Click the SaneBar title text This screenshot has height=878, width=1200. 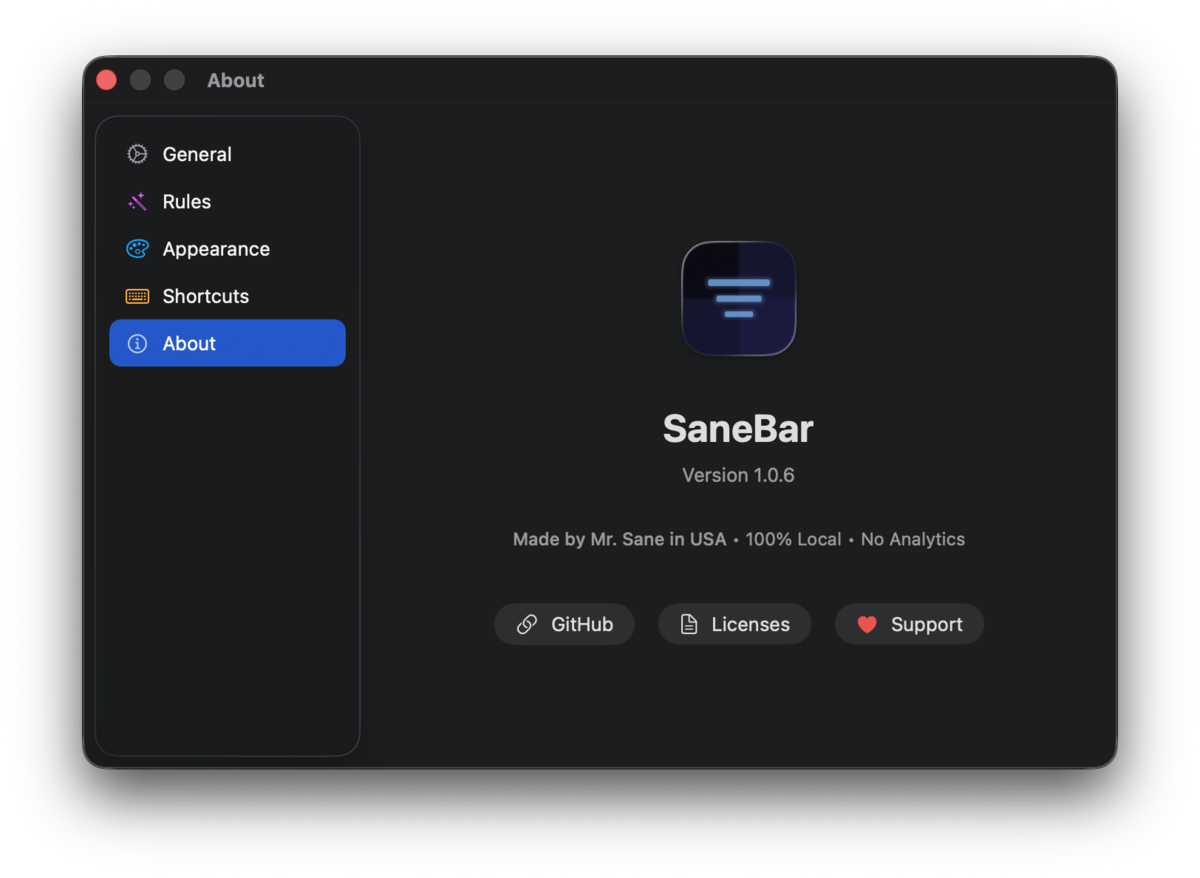[x=738, y=429]
